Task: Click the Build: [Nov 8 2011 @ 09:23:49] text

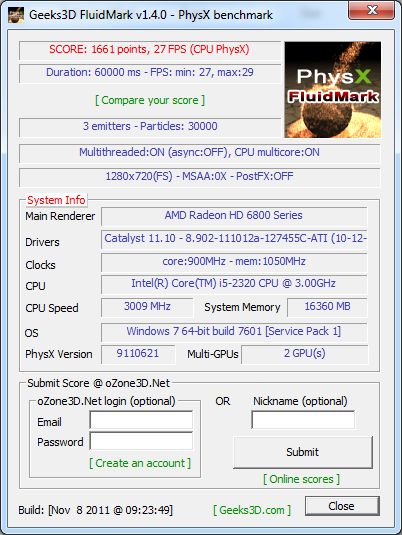Action: tap(96, 510)
